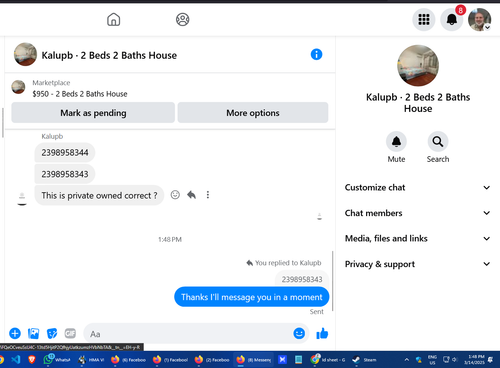
Task: Open more actions for private owned message
Action: 208,195
